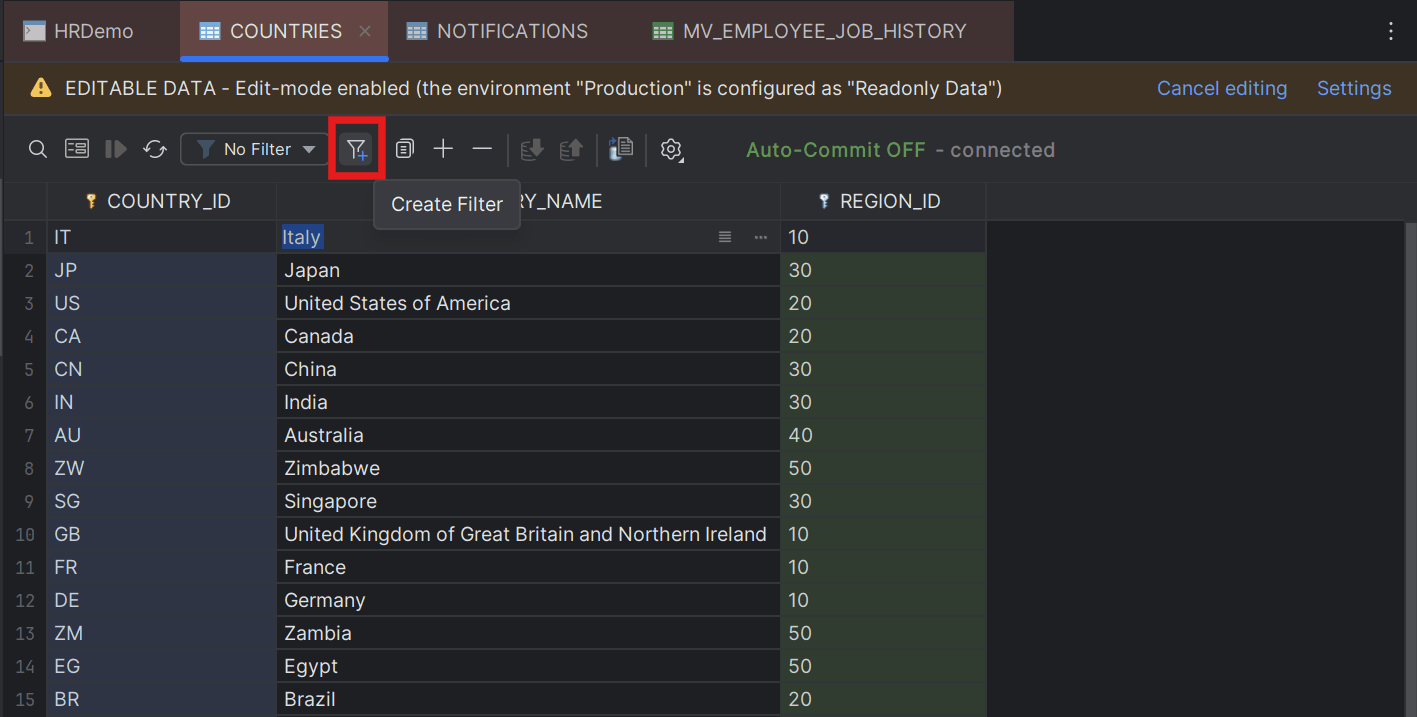
Task: Select the DE country ID cell
Action: (x=161, y=600)
